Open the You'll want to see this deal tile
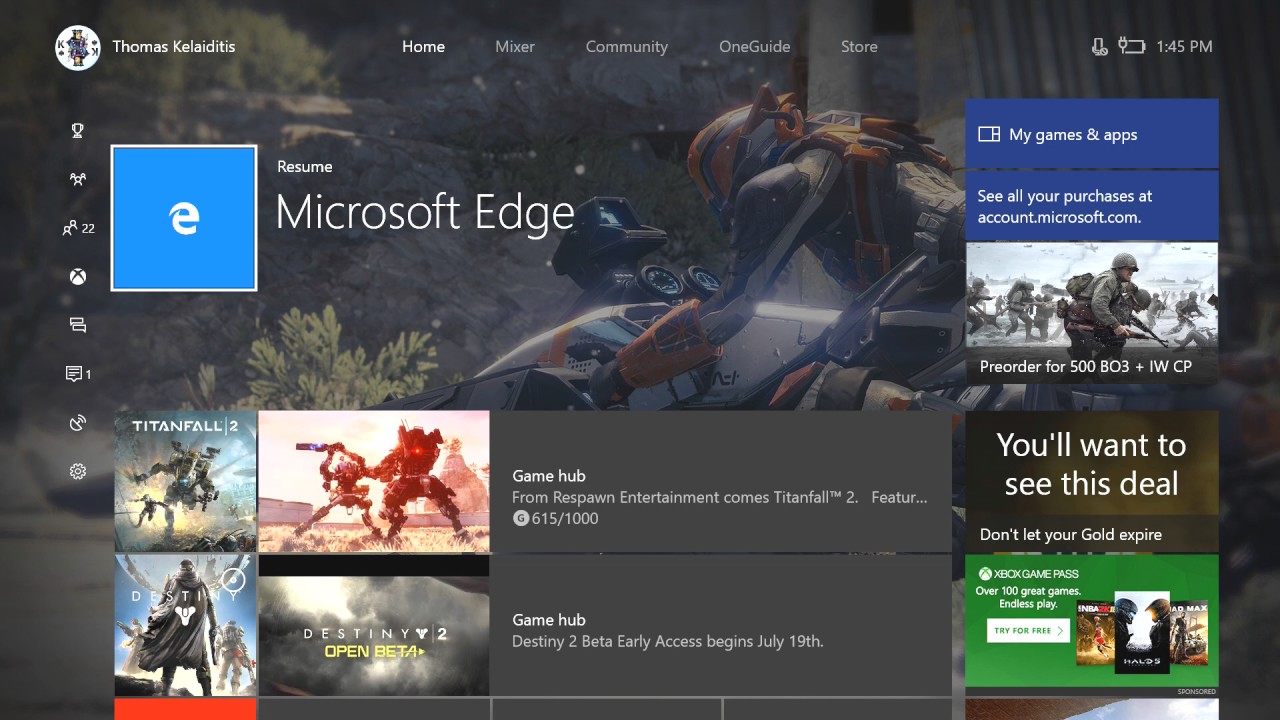Screen dimensions: 1280x720 [1092, 481]
